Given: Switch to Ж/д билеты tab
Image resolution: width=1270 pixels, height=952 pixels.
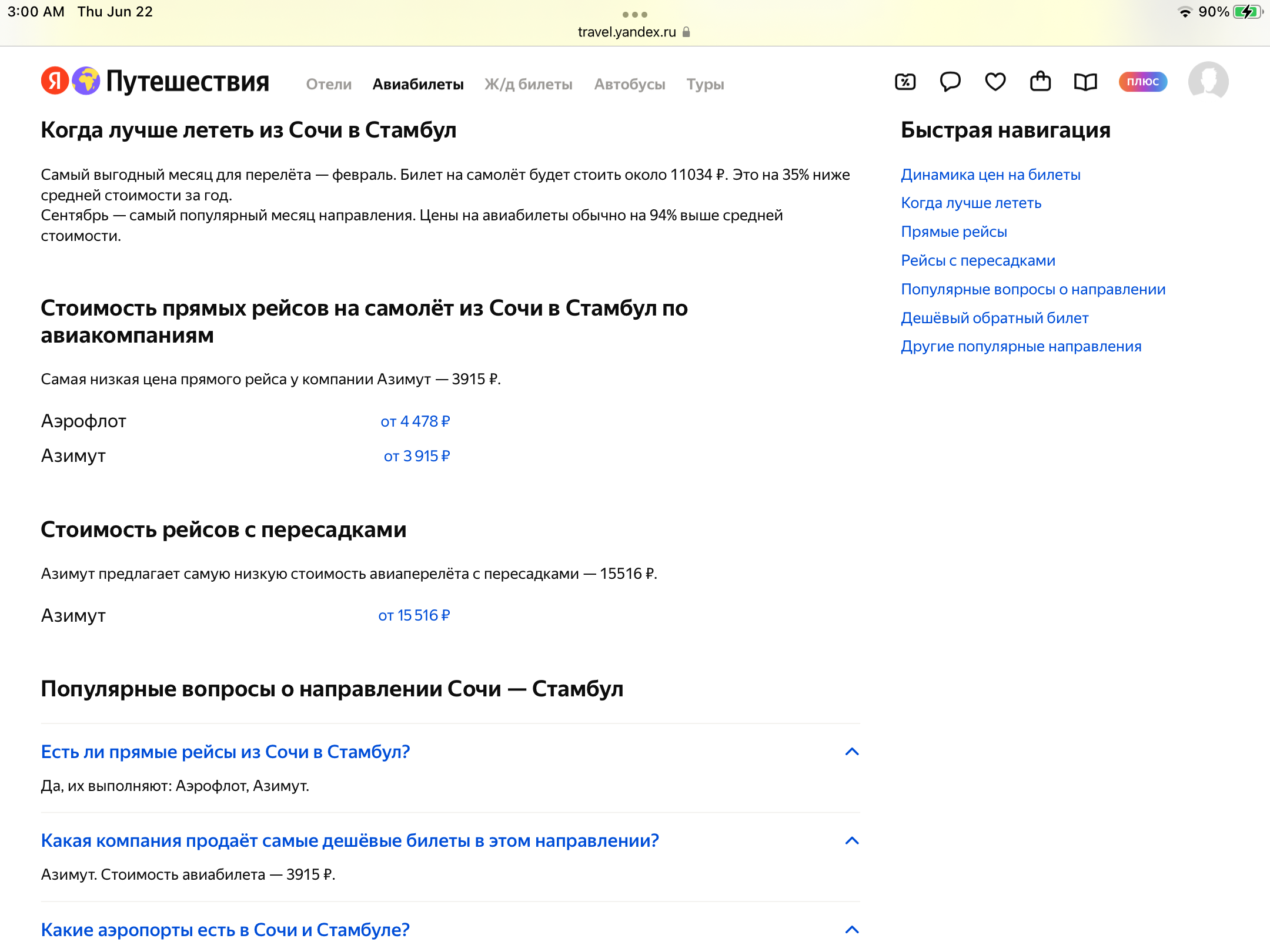Looking at the screenshot, I should pos(528,84).
